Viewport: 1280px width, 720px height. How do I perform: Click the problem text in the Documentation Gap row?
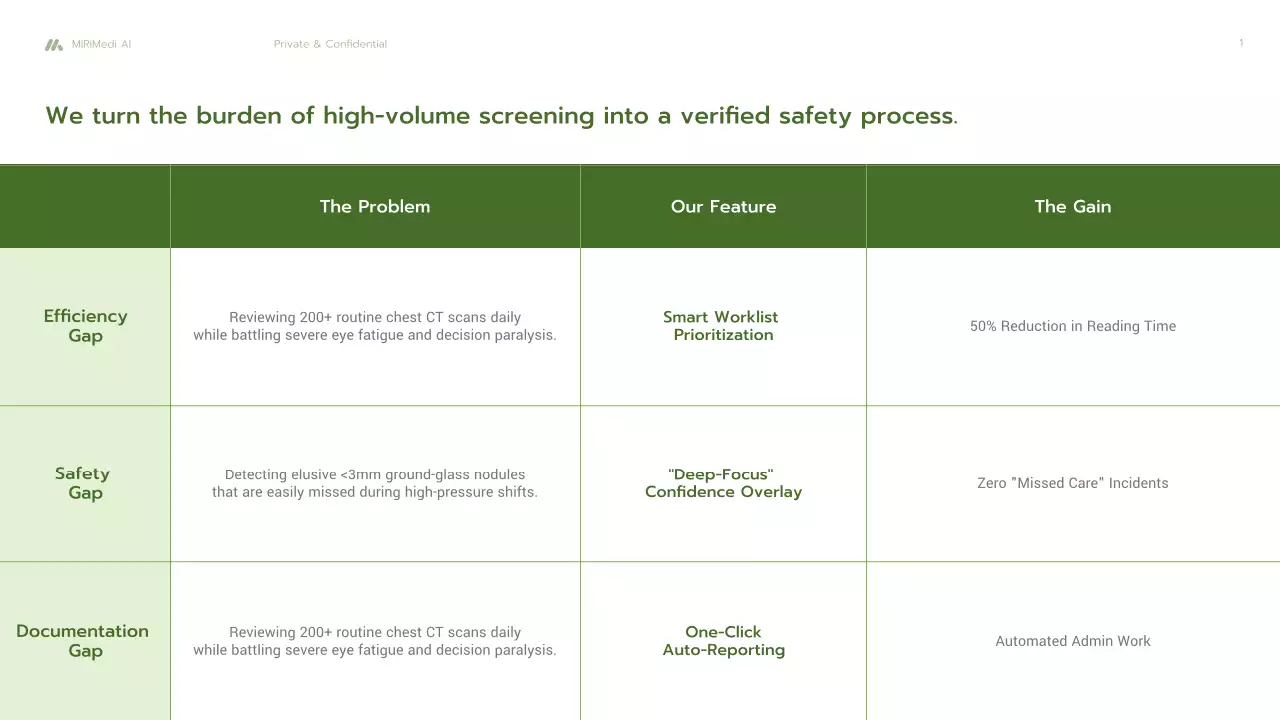375,641
